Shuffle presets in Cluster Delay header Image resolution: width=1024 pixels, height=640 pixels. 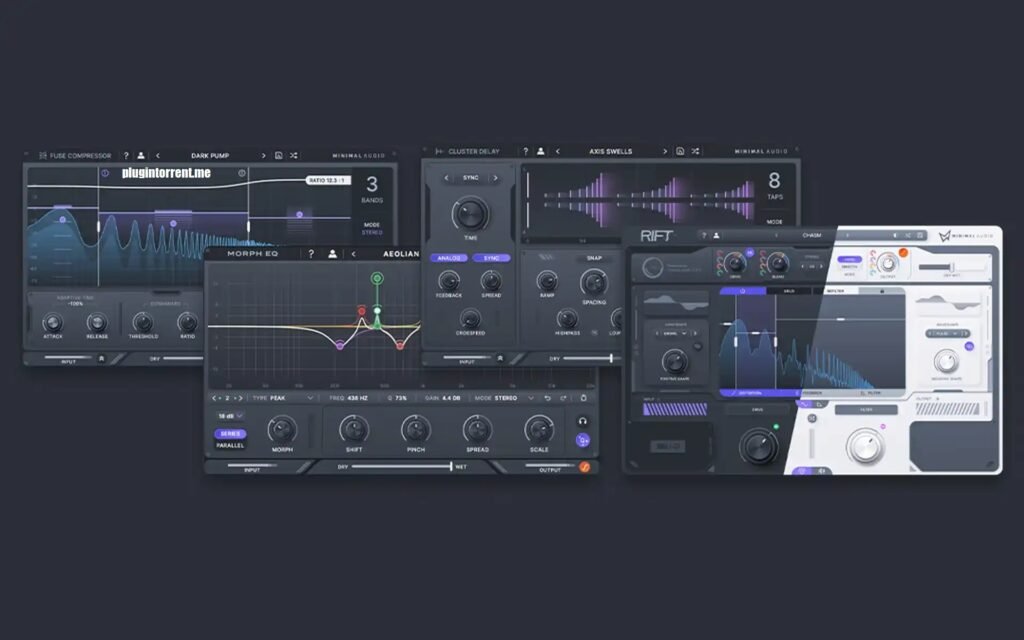pos(695,151)
